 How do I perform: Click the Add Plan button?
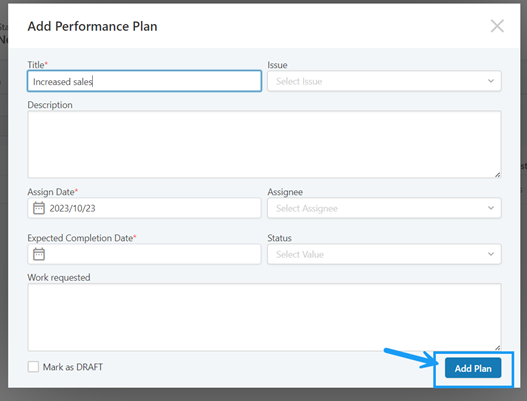pos(473,368)
